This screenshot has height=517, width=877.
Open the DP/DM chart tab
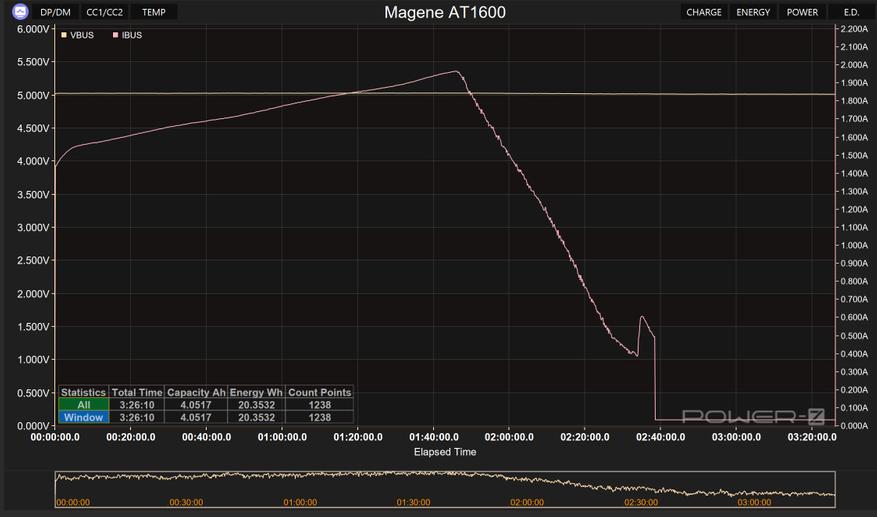55,12
